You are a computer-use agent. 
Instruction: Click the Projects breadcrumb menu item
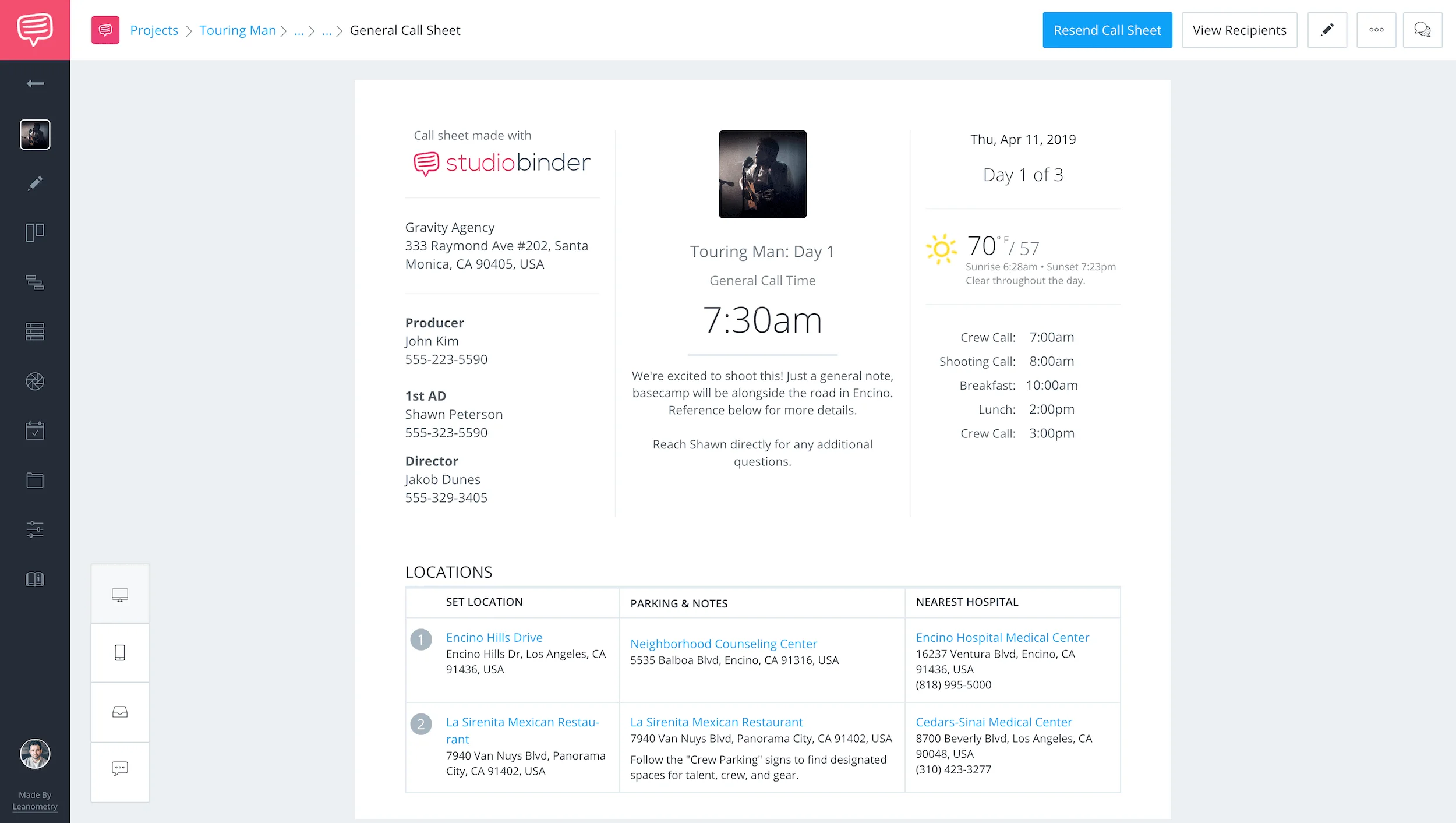click(x=154, y=30)
